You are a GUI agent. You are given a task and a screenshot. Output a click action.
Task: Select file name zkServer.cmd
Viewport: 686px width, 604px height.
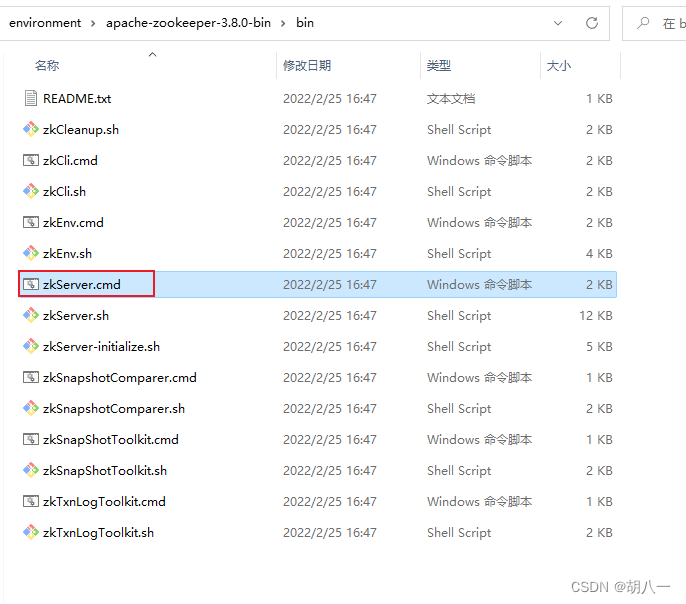point(81,285)
